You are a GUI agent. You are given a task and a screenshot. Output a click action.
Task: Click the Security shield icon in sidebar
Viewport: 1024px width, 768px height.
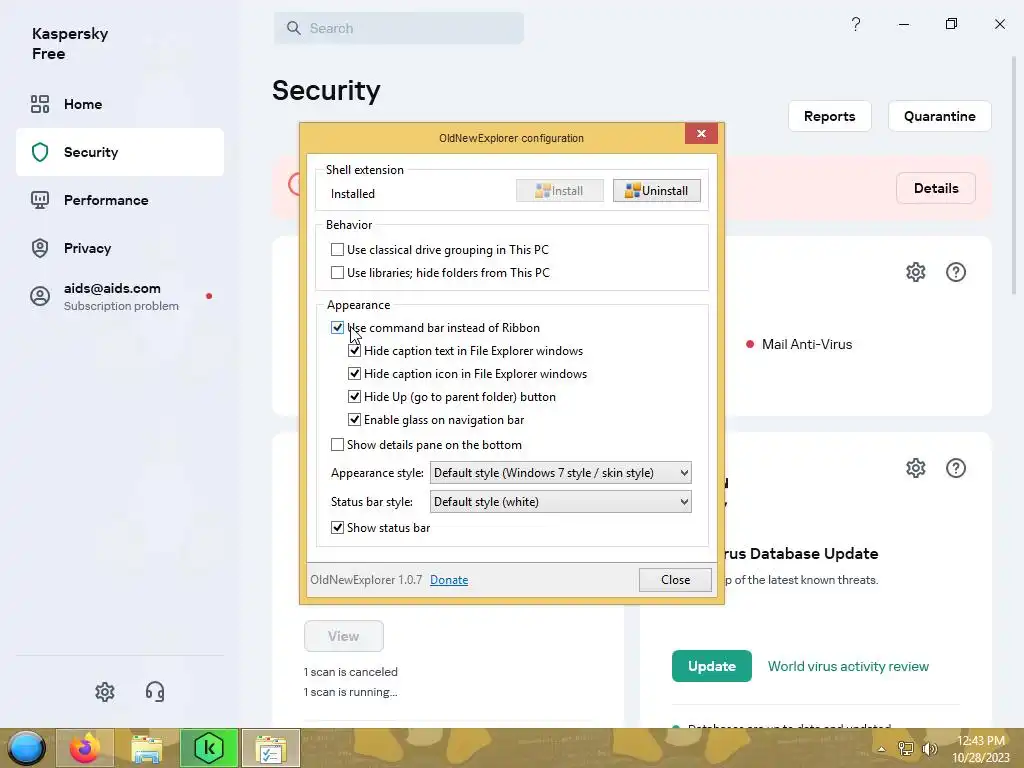click(x=40, y=152)
